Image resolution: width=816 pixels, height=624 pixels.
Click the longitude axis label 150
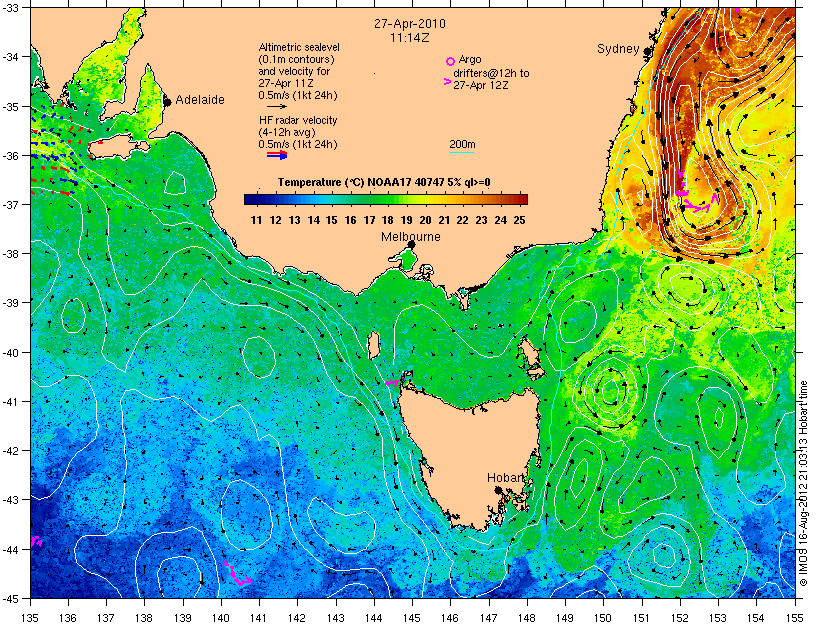tap(604, 618)
